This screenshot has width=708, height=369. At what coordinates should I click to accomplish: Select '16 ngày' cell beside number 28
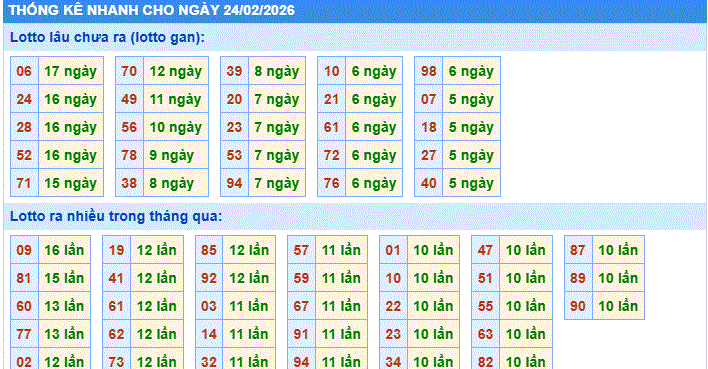click(71, 127)
